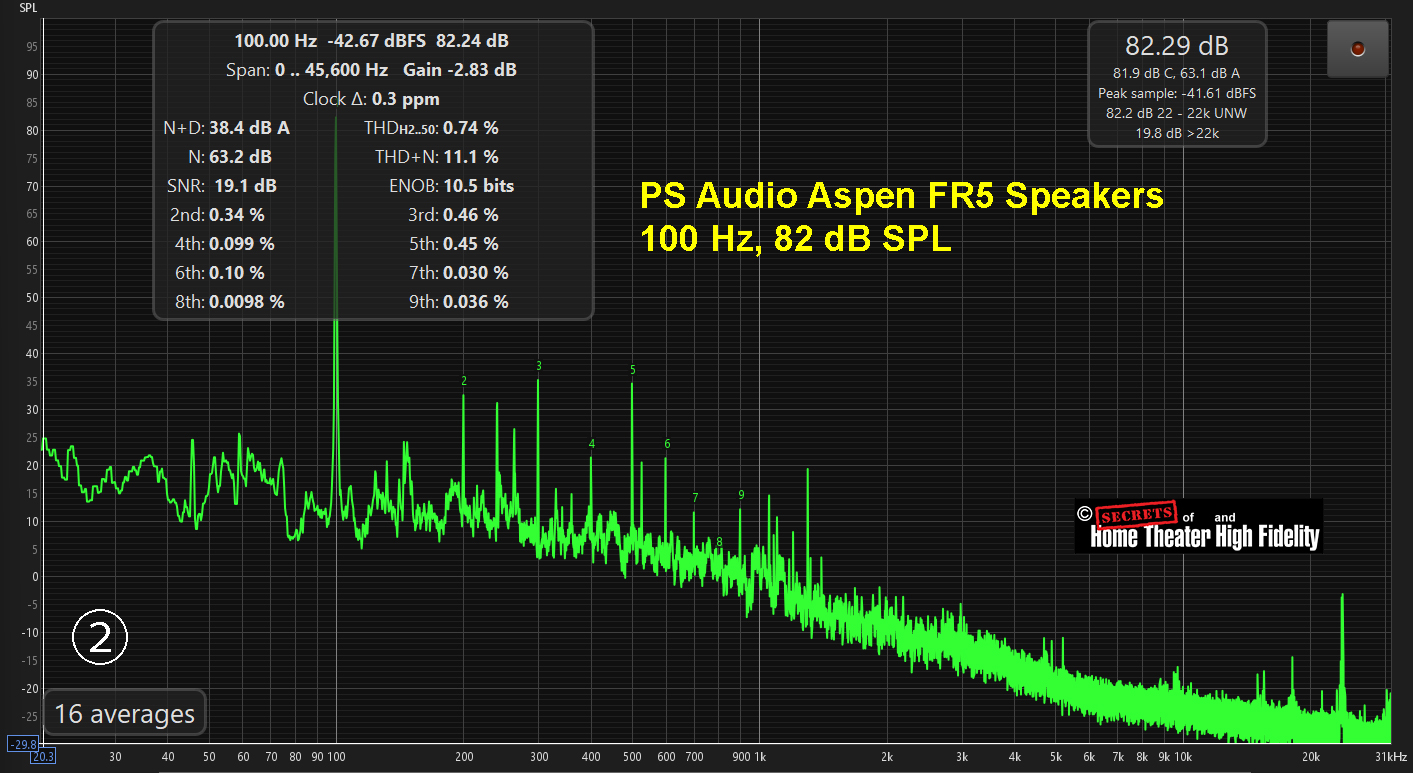Click the 19.8 dB >22k reading
Viewport: 1413px width, 773px height.
click(x=1177, y=133)
